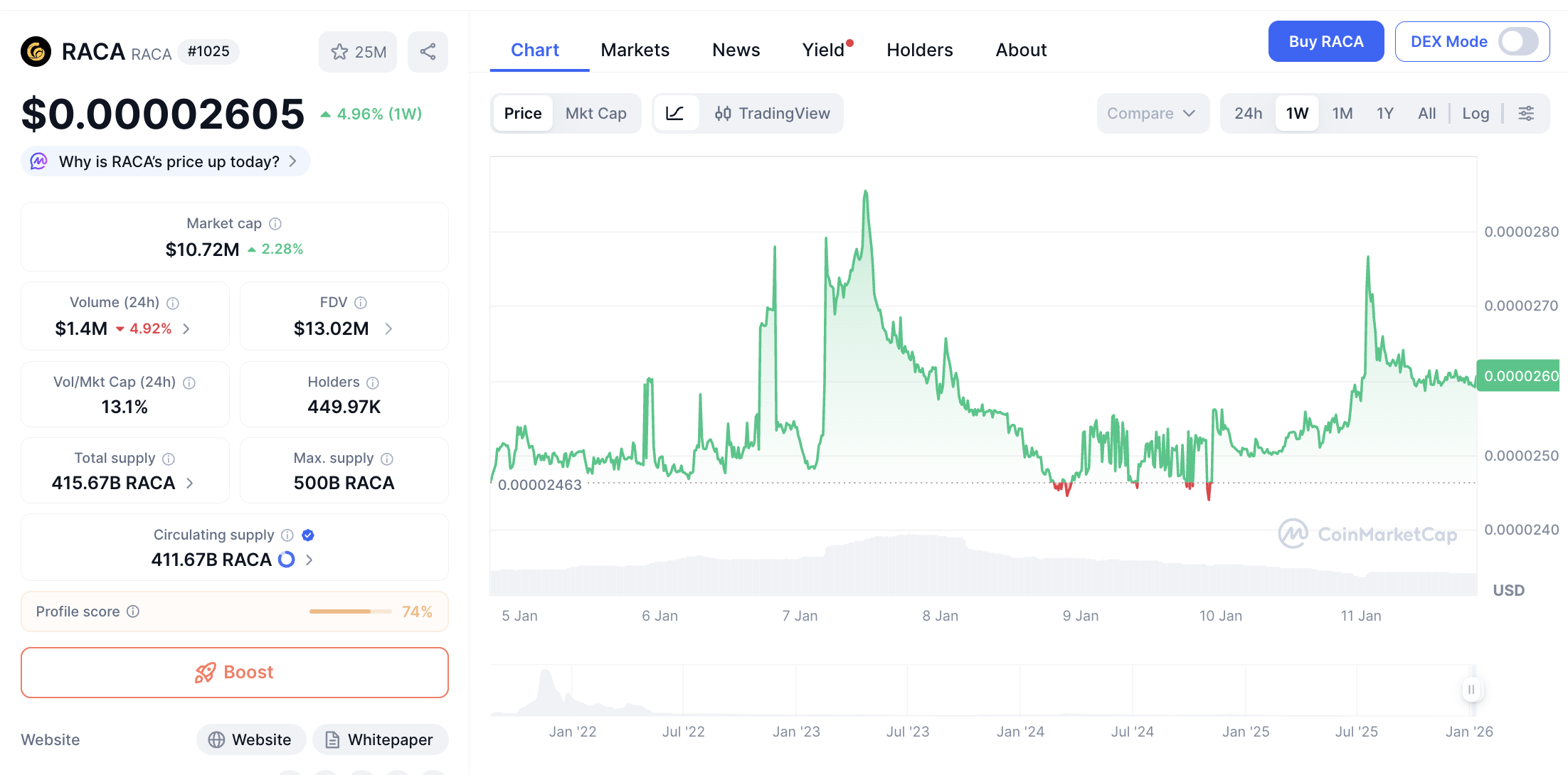Click the RACA coin logo

(x=36, y=51)
